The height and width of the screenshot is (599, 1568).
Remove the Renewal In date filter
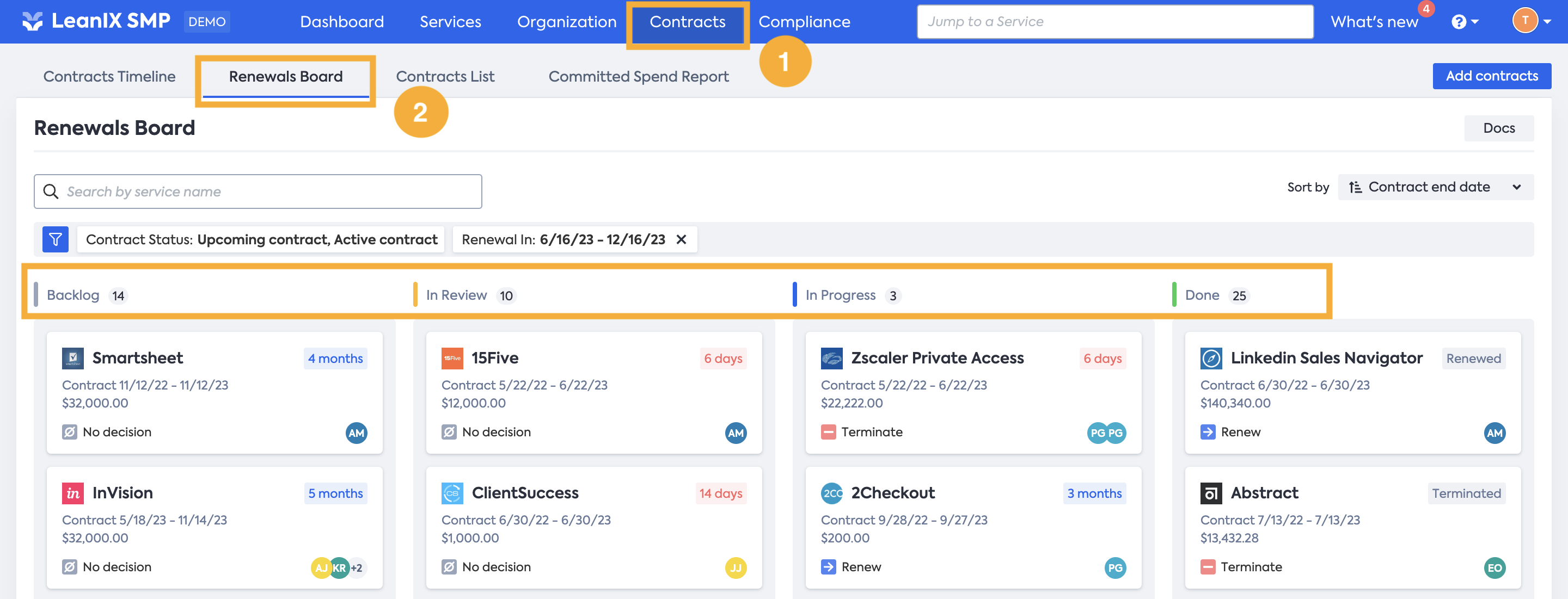(681, 239)
